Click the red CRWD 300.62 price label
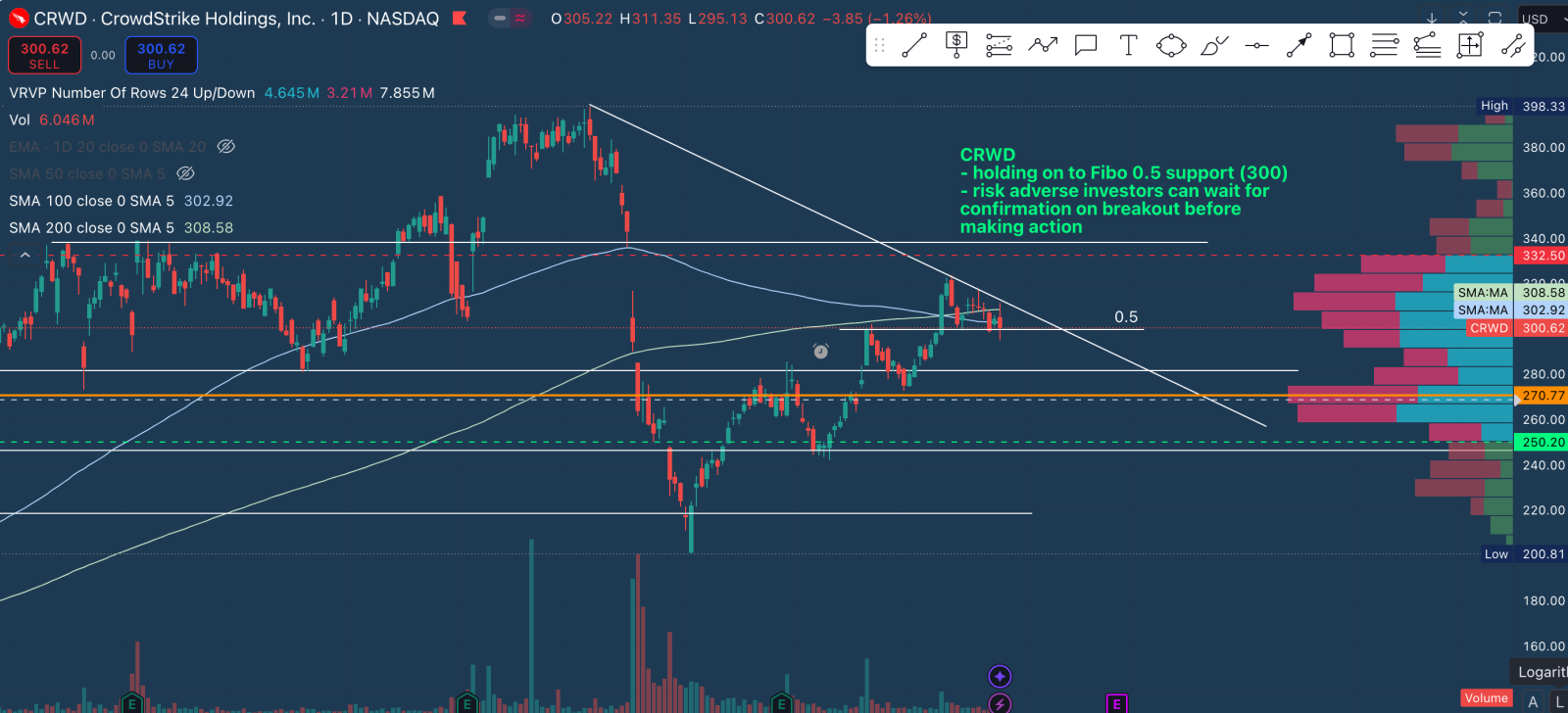Screen dimensions: 1568x713 (1517, 328)
